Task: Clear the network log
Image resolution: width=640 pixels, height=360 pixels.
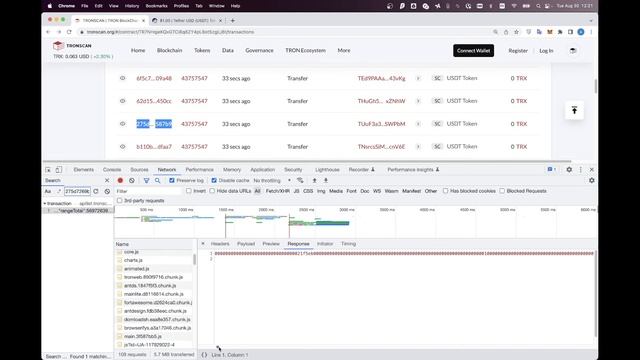Action: (131, 180)
